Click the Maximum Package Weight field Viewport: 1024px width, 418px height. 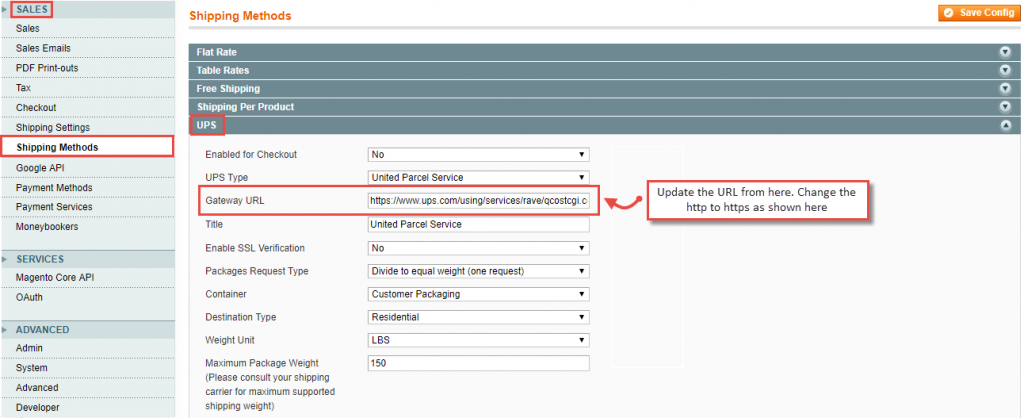(479, 363)
